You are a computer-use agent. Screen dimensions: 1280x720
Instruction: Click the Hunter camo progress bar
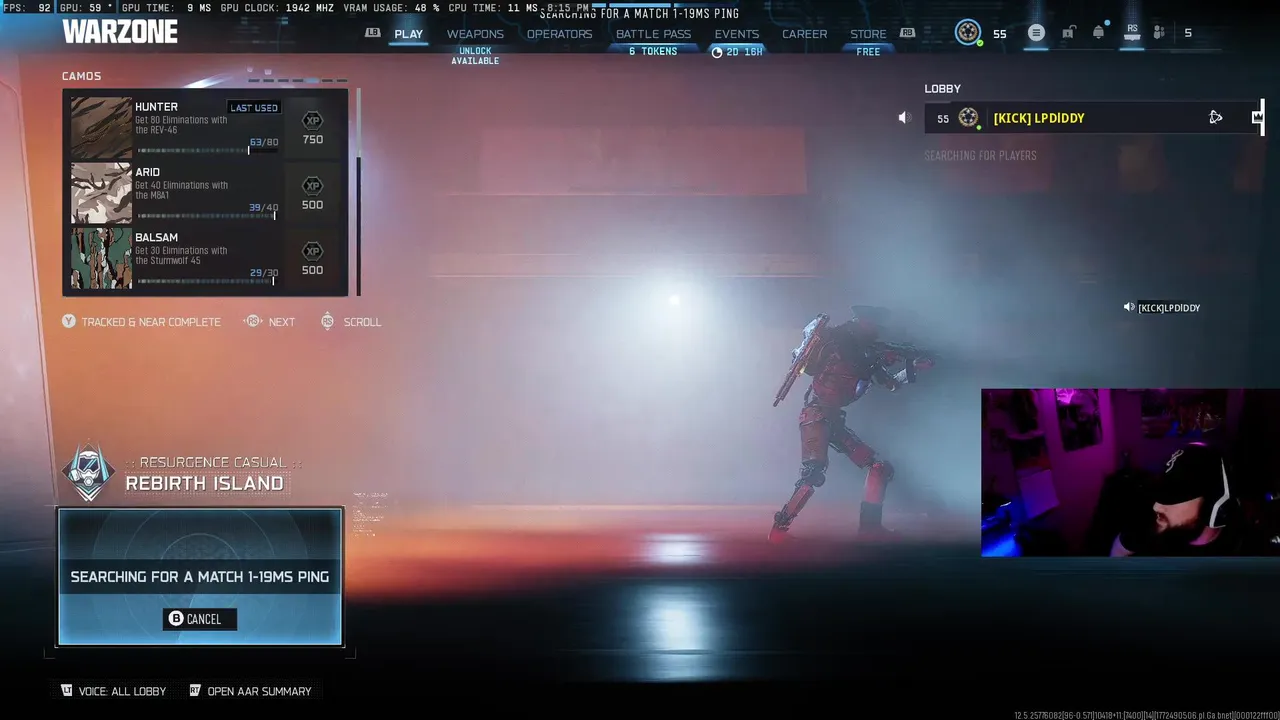coord(207,151)
